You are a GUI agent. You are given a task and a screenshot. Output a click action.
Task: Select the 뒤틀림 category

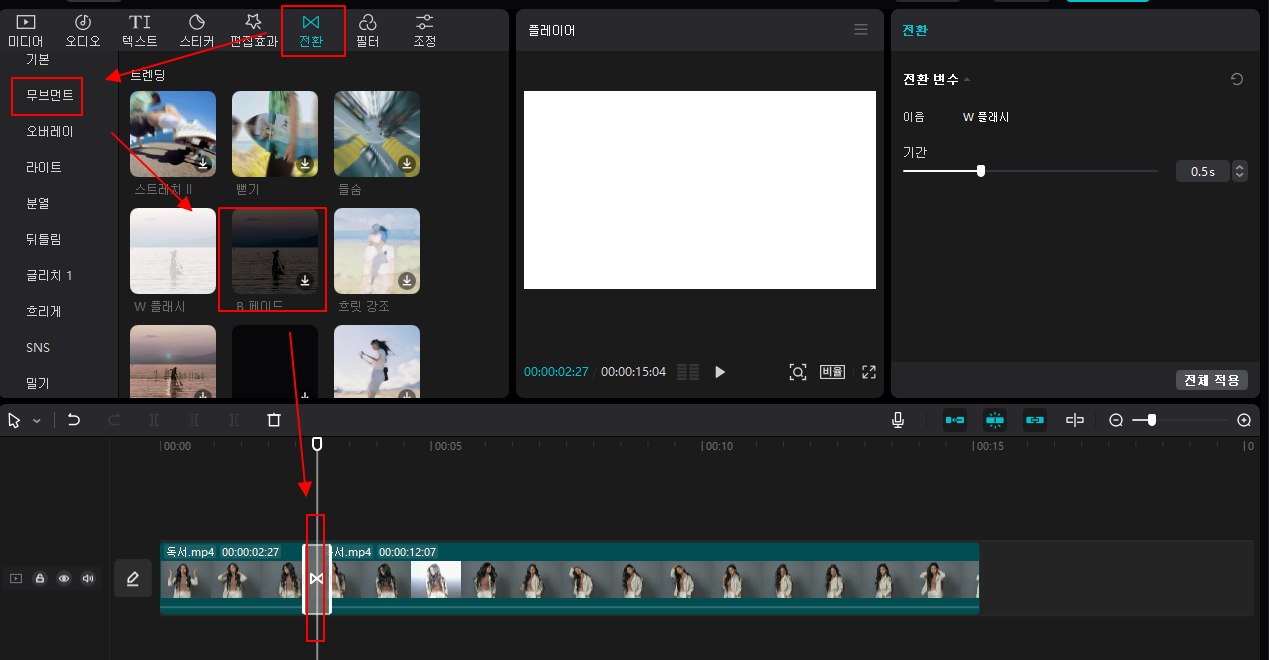pos(44,239)
